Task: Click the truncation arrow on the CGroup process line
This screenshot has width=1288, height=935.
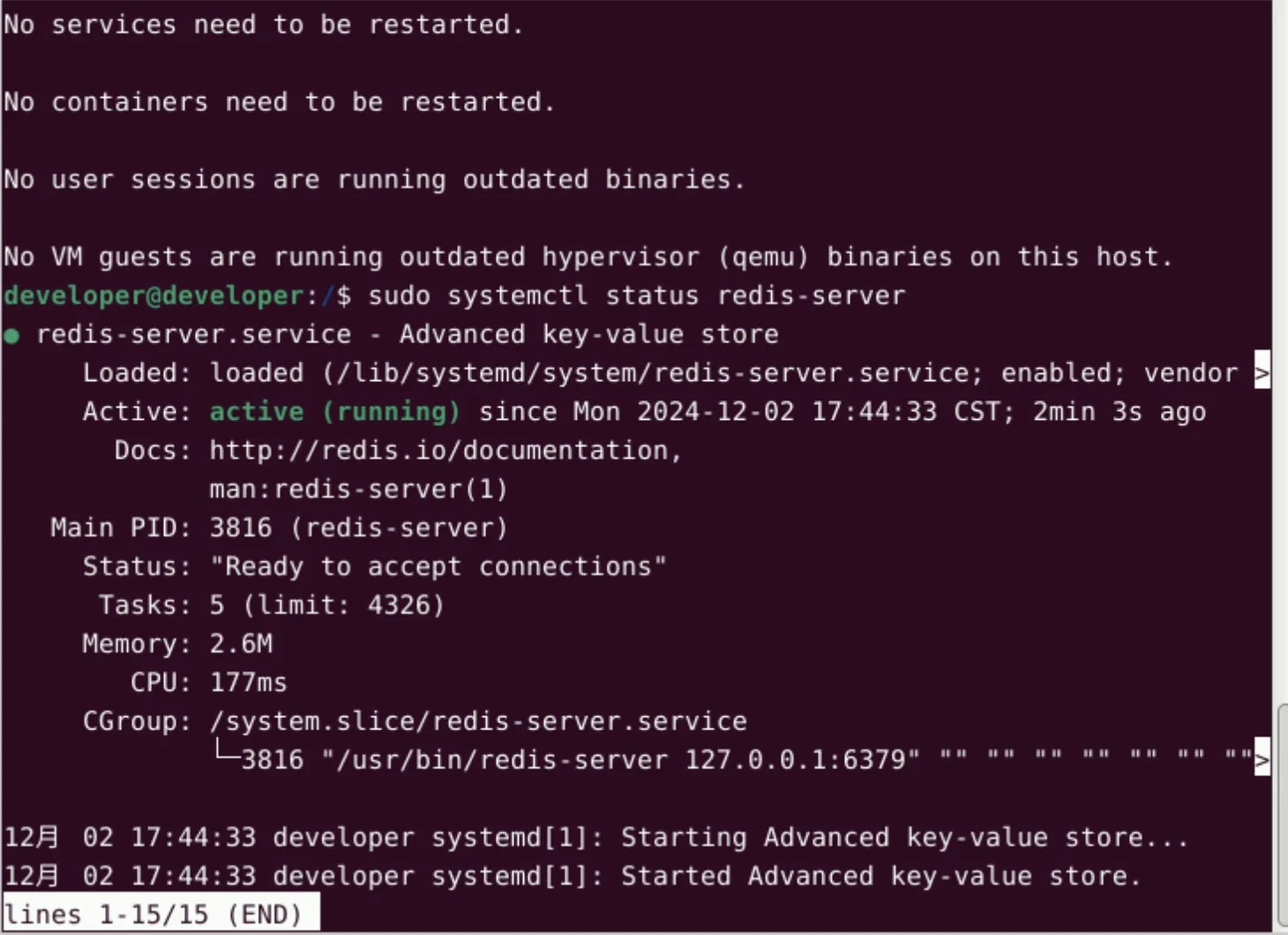Action: (x=1262, y=759)
